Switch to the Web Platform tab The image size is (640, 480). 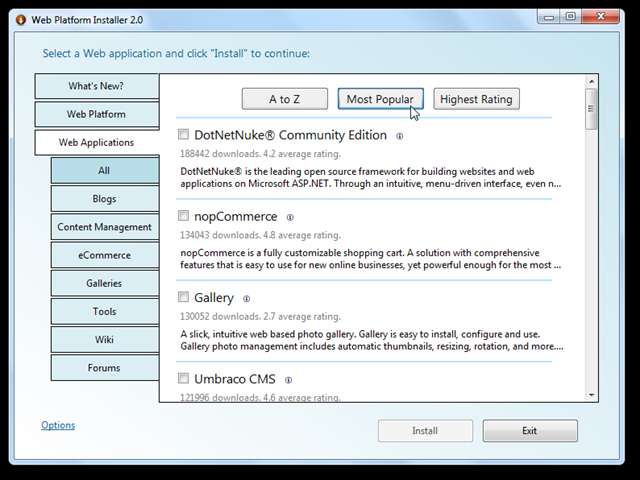[x=96, y=114]
